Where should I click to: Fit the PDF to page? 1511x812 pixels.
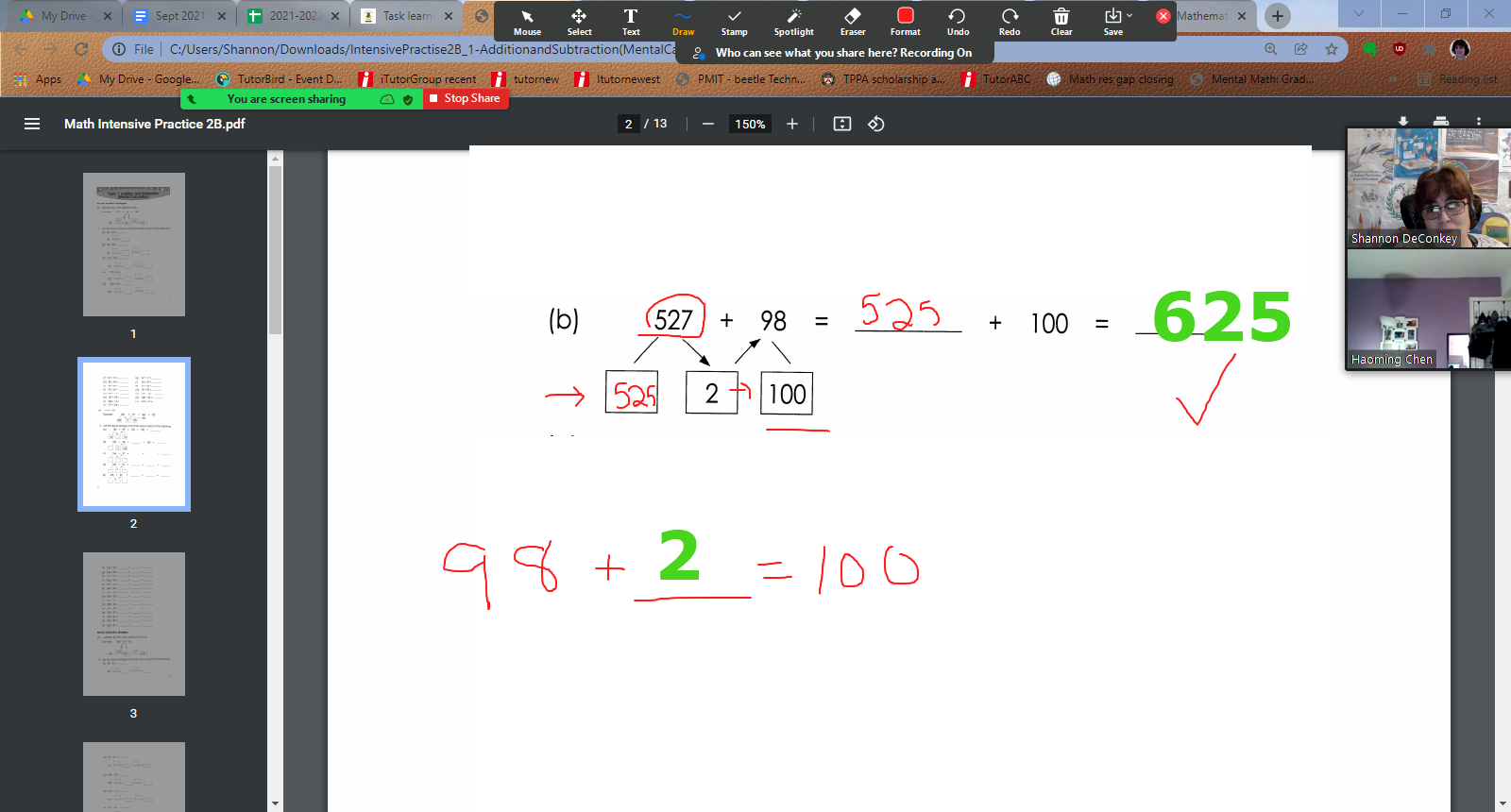[842, 124]
